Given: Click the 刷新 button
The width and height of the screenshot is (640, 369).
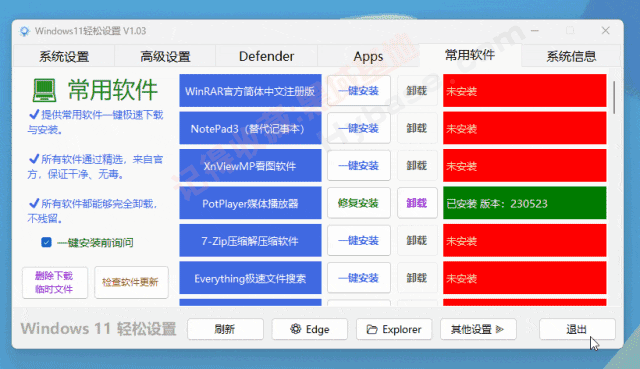Looking at the screenshot, I should point(225,329).
